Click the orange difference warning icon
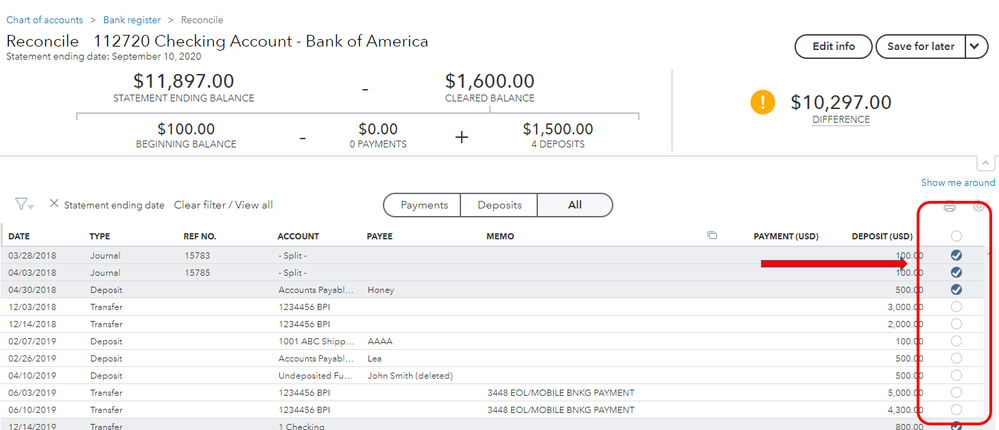 pyautogui.click(x=764, y=102)
